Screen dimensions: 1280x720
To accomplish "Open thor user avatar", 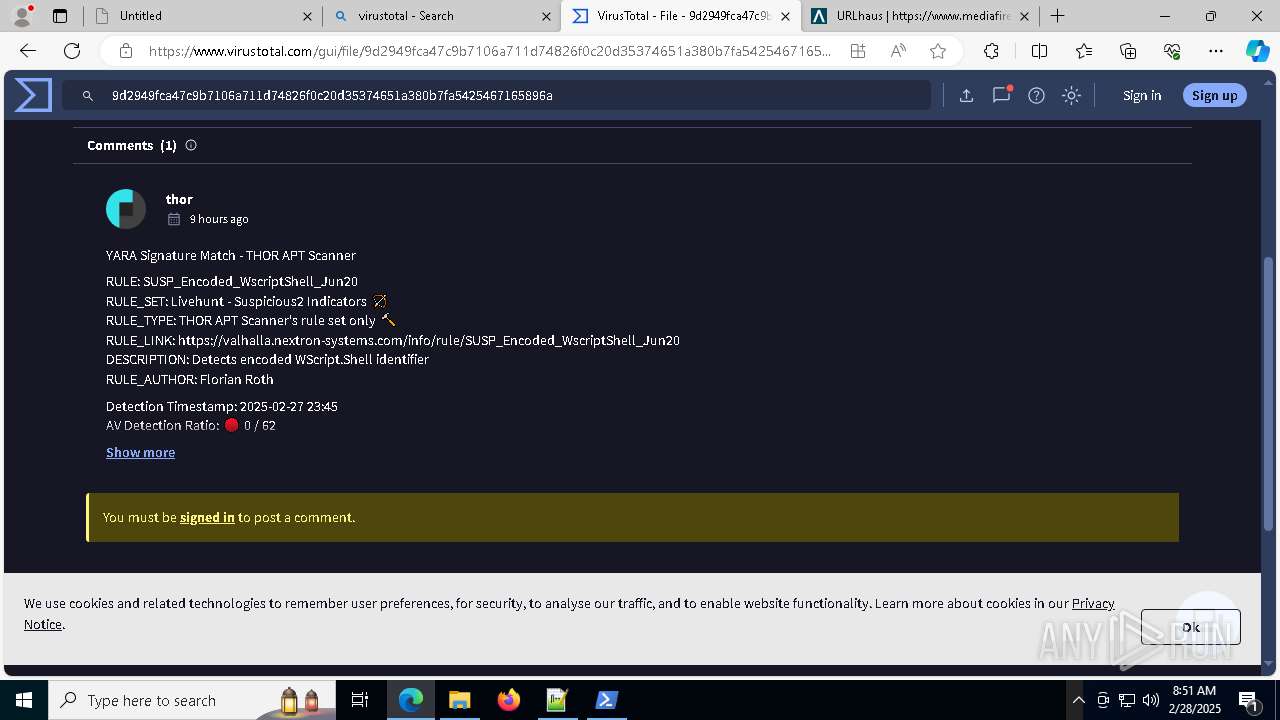I will click(126, 209).
